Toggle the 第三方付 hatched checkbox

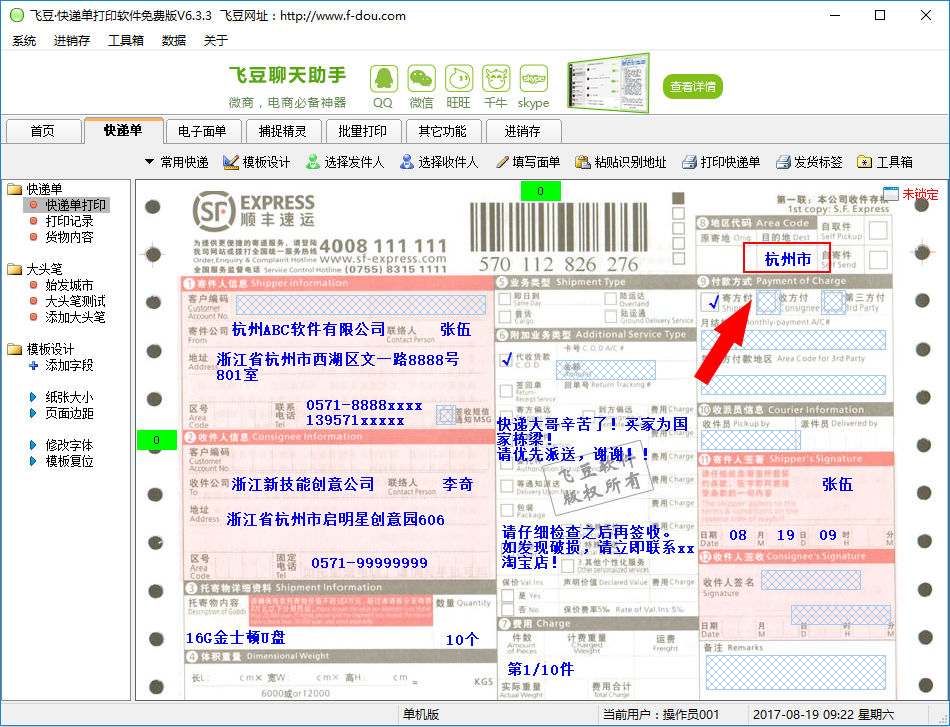click(833, 301)
